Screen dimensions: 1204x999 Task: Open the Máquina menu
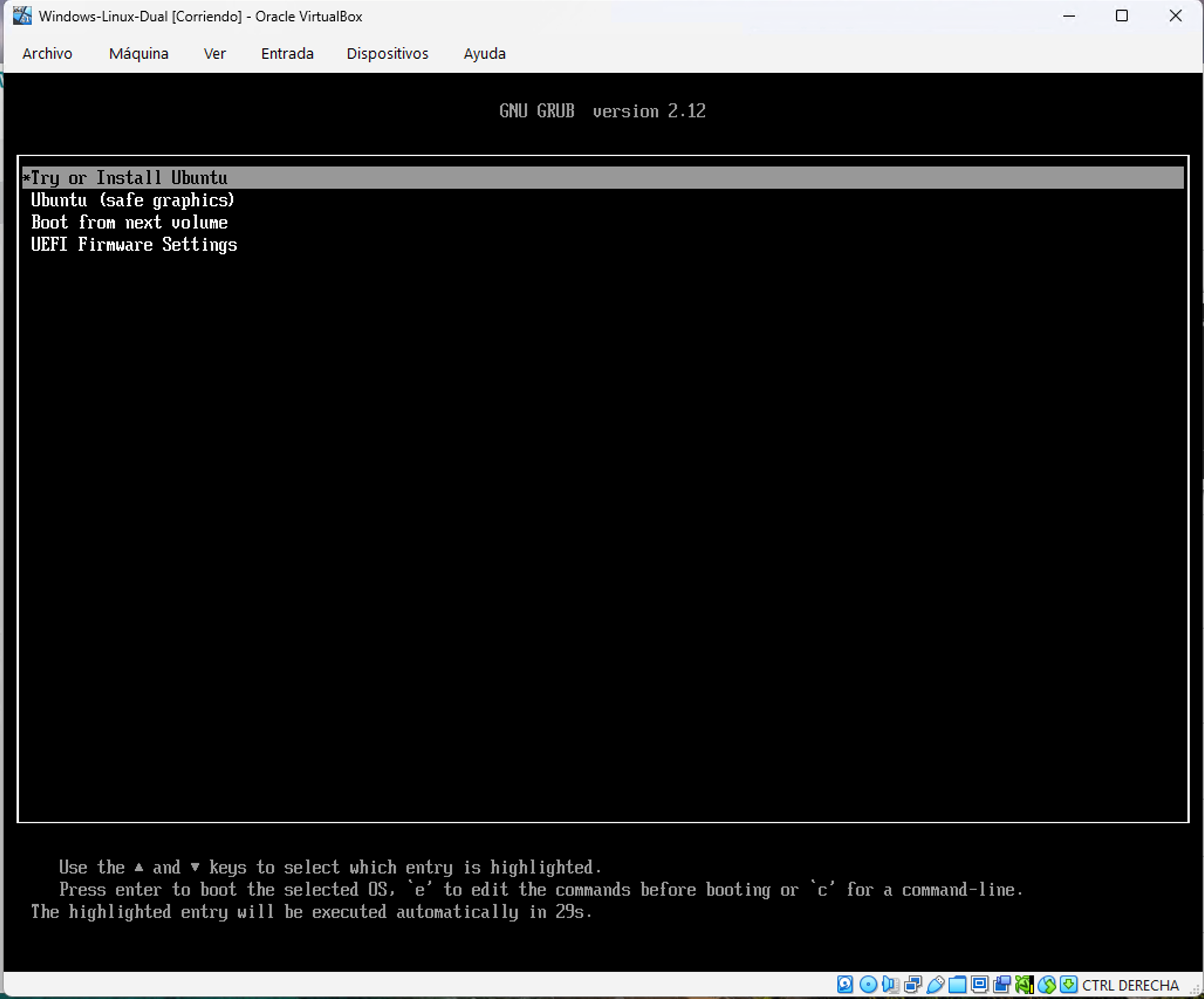[139, 54]
